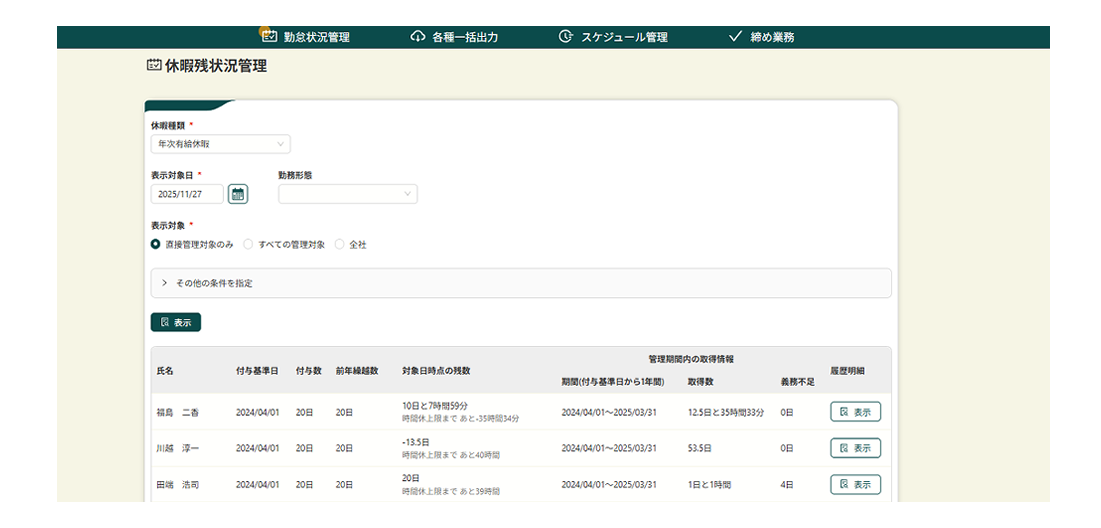Click the 氏名 column header
Viewport: 1101px width, 528px height.
tap(165, 370)
